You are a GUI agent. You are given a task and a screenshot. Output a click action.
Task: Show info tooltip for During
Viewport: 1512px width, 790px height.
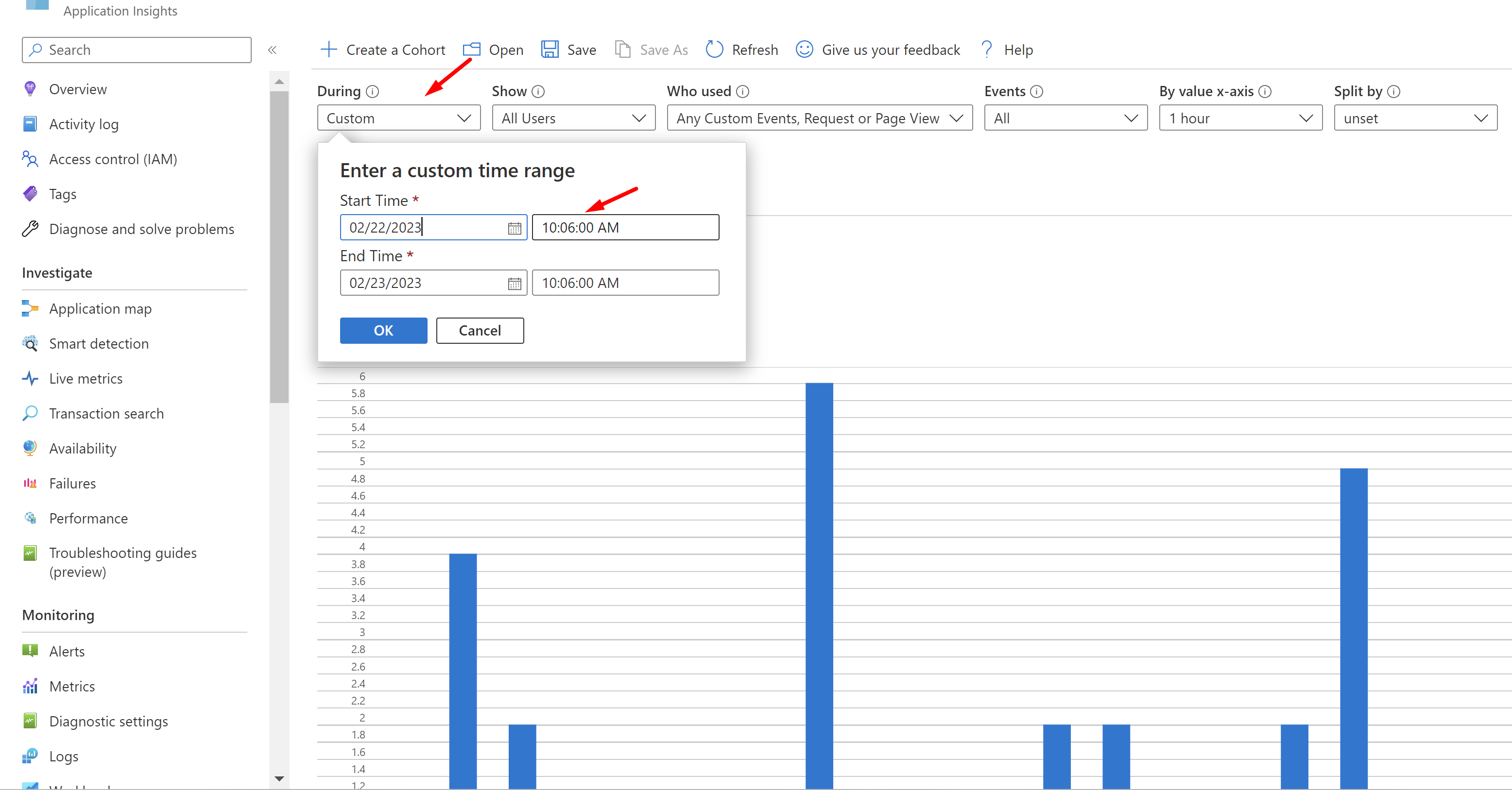click(372, 91)
